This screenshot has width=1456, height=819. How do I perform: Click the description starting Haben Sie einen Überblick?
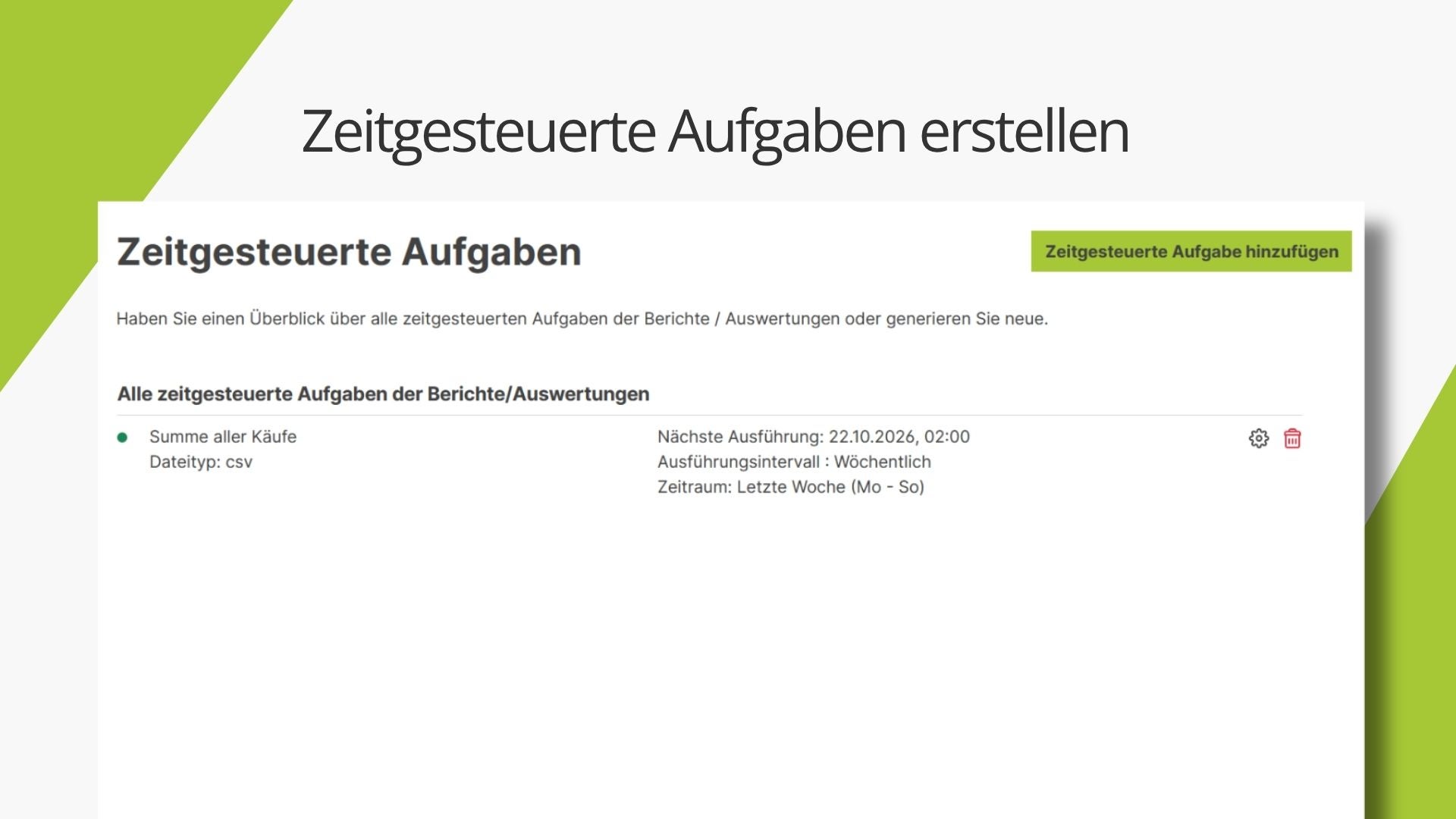pyautogui.click(x=582, y=319)
